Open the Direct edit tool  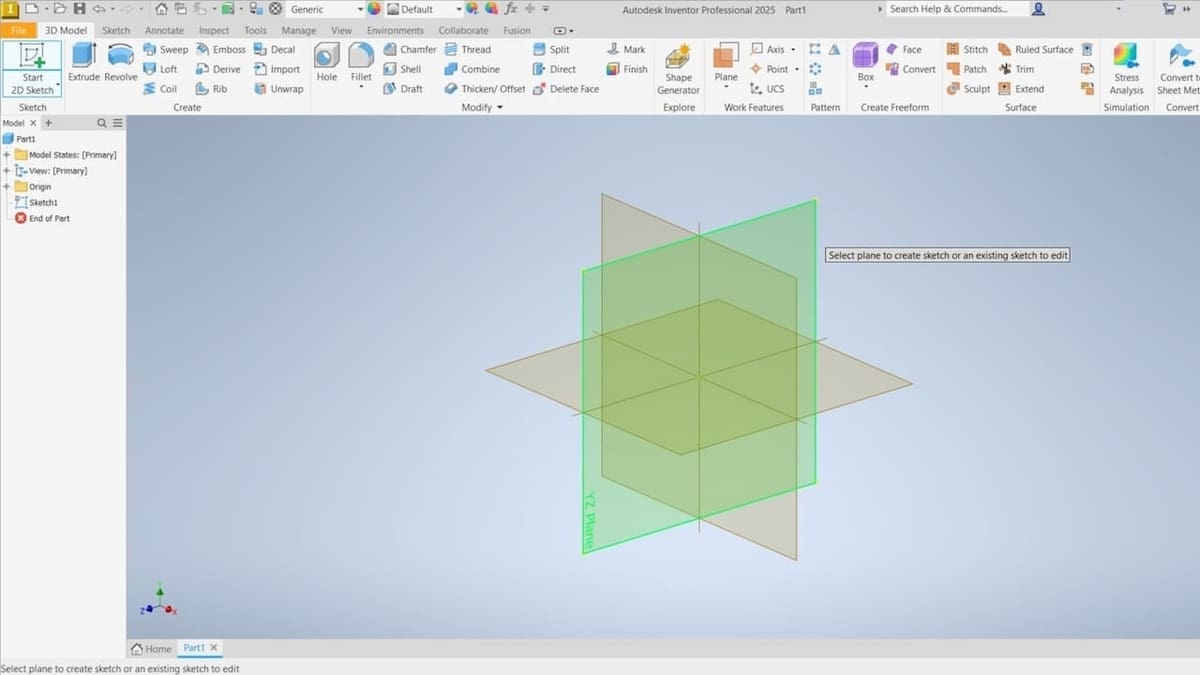554,69
